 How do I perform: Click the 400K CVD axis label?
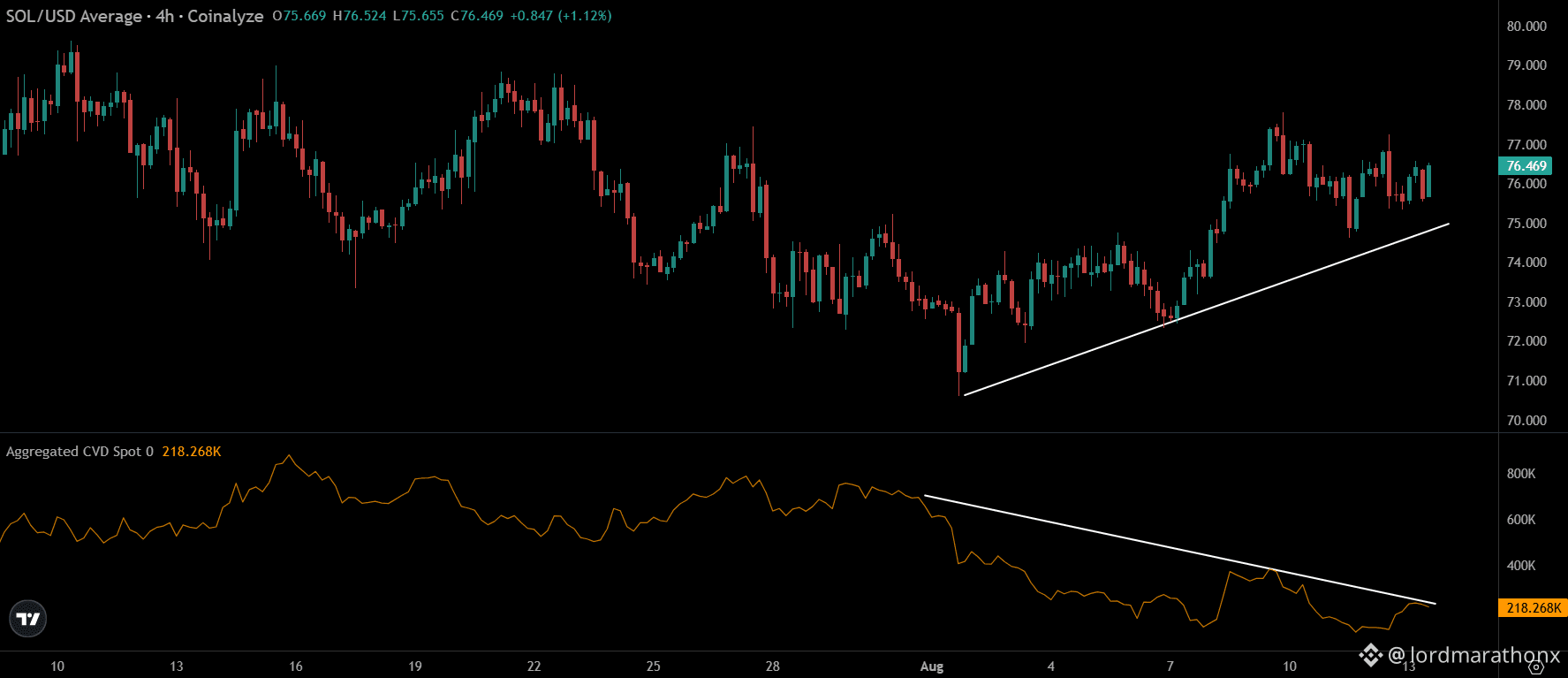click(x=1521, y=566)
